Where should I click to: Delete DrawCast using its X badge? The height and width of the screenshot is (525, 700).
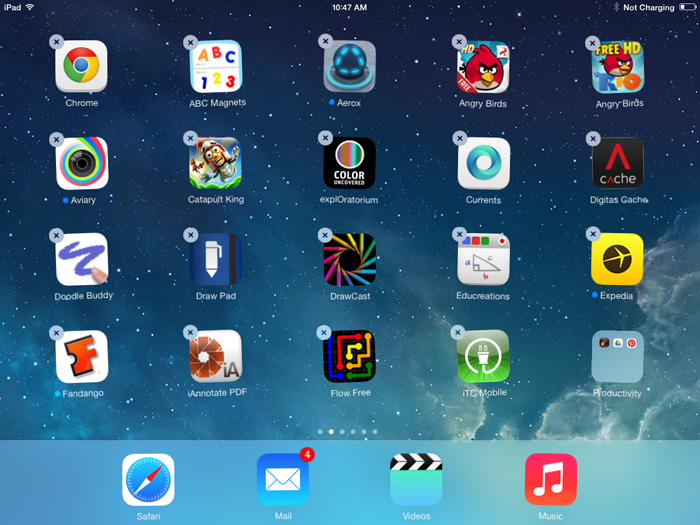[x=325, y=235]
